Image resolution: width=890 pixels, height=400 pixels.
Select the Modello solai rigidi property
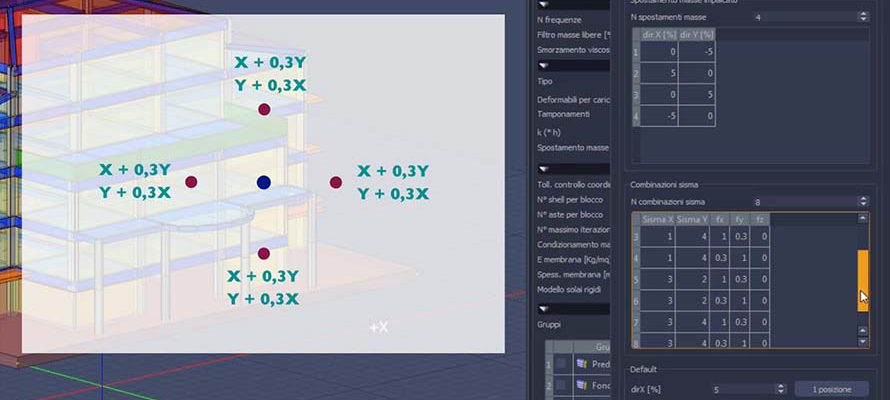(569, 290)
